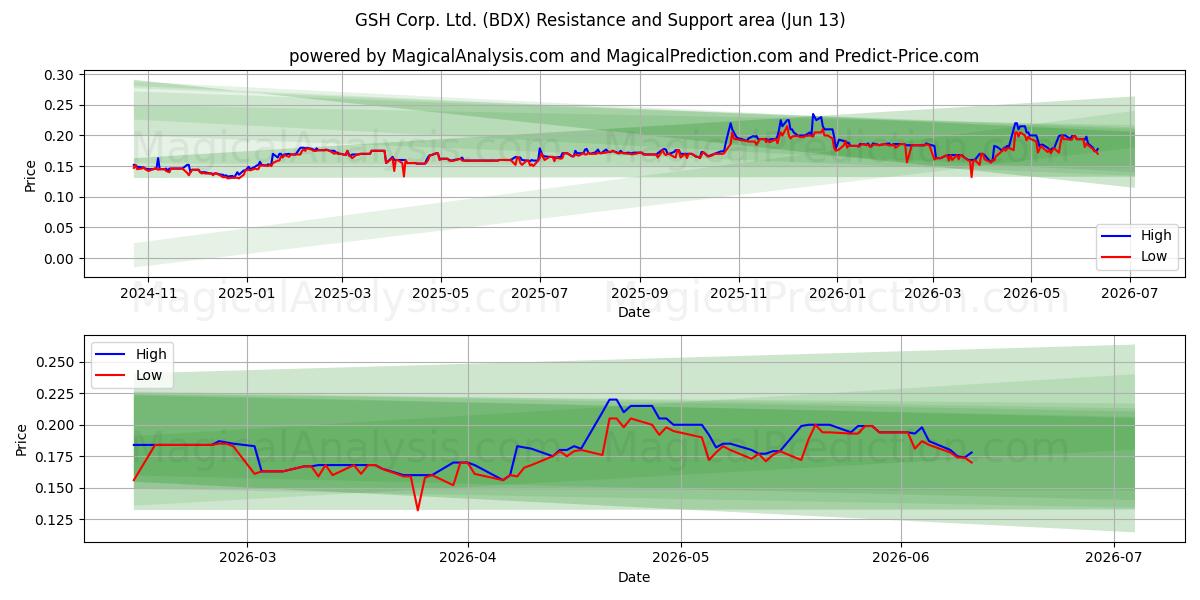Click the top chart 'Price' axis label
1200x600 pixels.
(30, 175)
